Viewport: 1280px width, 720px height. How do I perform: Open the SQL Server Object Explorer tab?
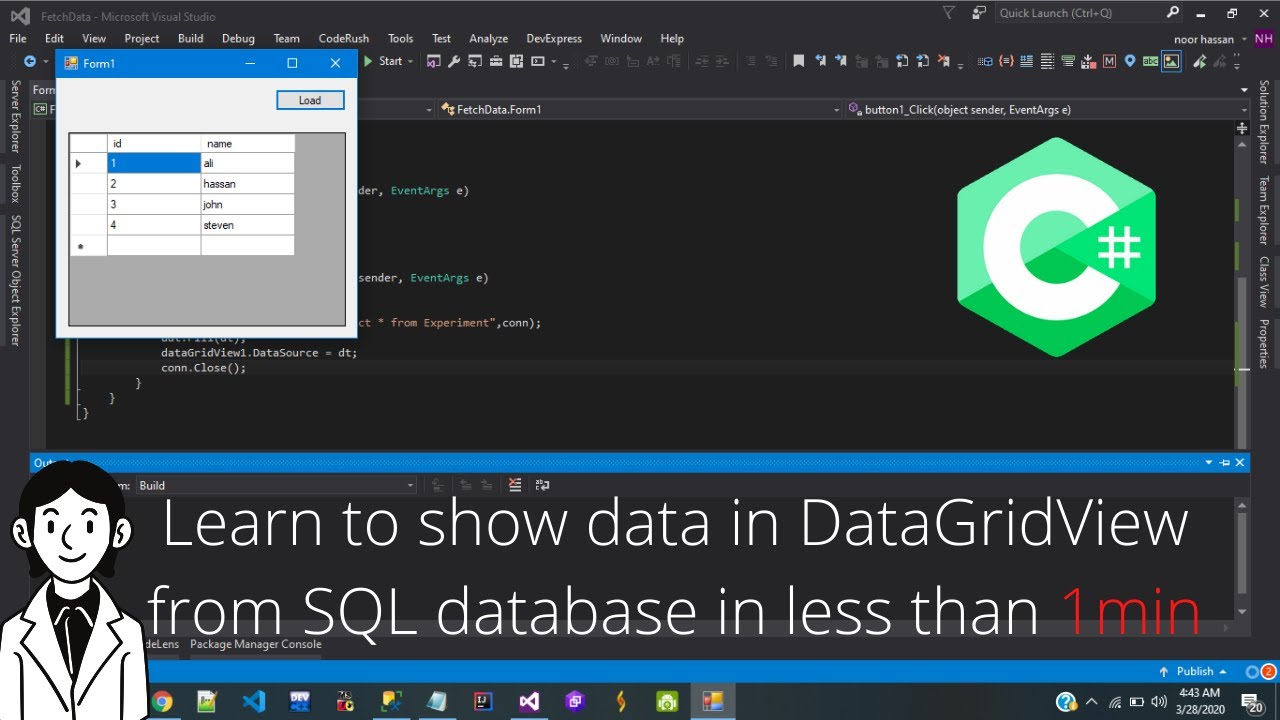(15, 280)
